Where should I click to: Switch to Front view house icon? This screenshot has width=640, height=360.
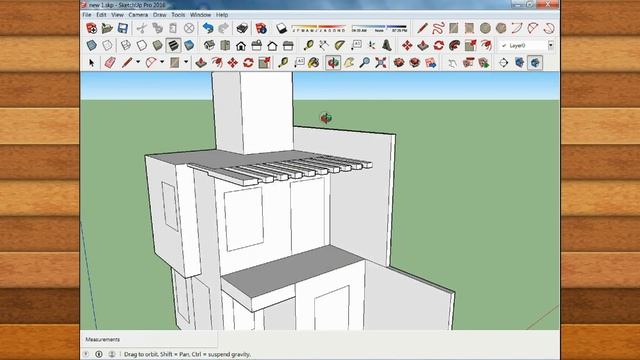tap(241, 45)
